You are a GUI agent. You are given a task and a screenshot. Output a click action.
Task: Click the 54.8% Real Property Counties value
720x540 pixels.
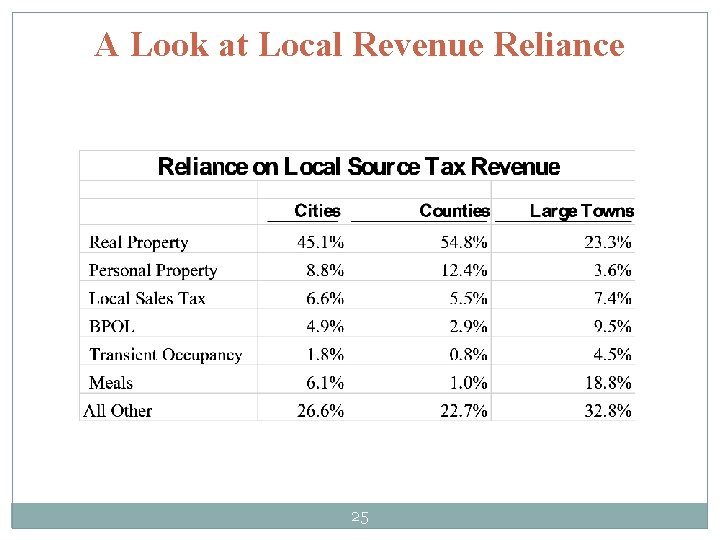coord(464,242)
